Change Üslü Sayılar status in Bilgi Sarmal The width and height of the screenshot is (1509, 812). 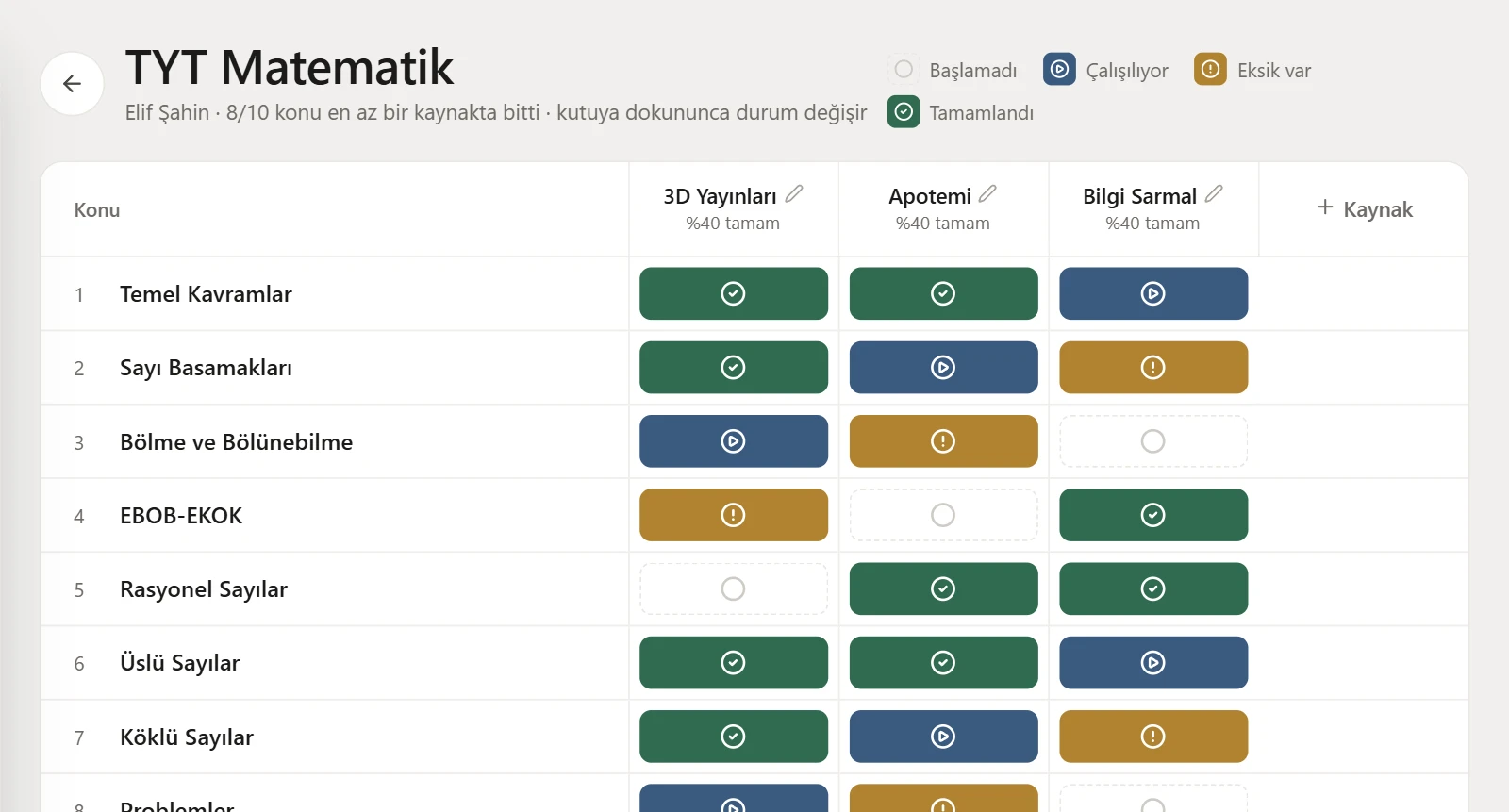pos(1153,663)
